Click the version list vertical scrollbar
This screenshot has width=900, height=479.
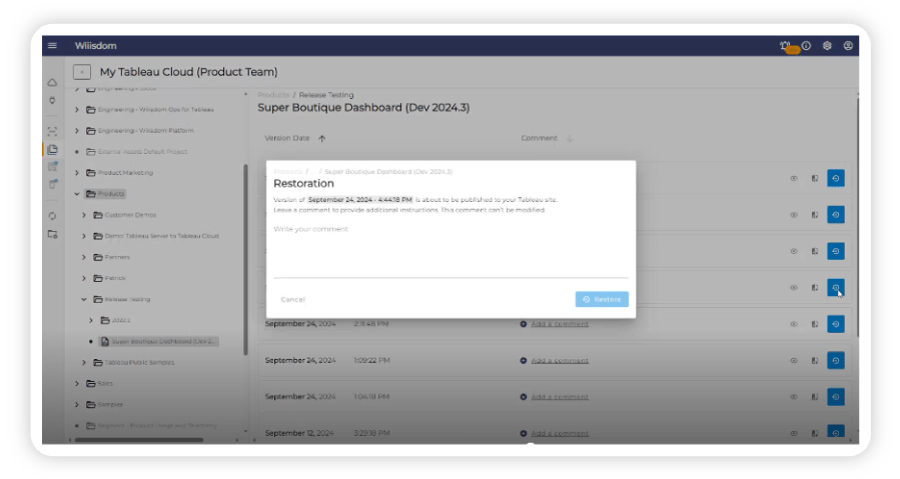pos(858,218)
